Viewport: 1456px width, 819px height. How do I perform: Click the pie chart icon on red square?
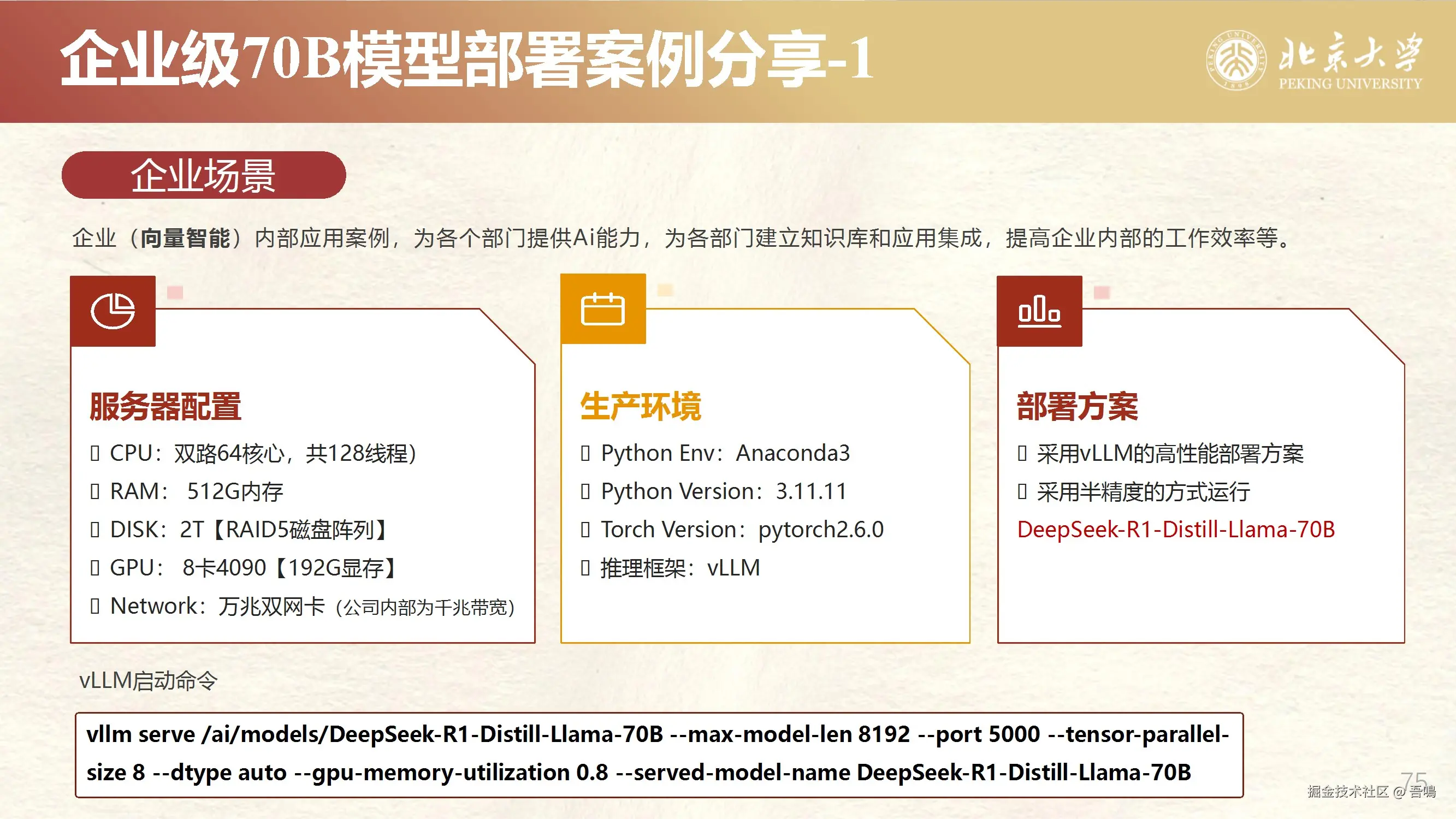(113, 311)
